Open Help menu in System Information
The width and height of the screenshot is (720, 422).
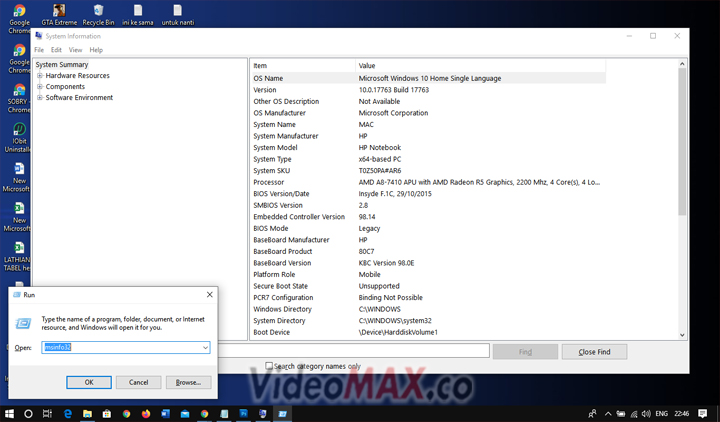tap(96, 50)
